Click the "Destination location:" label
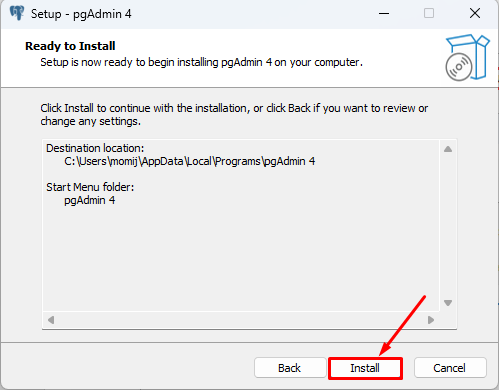 [x=95, y=148]
